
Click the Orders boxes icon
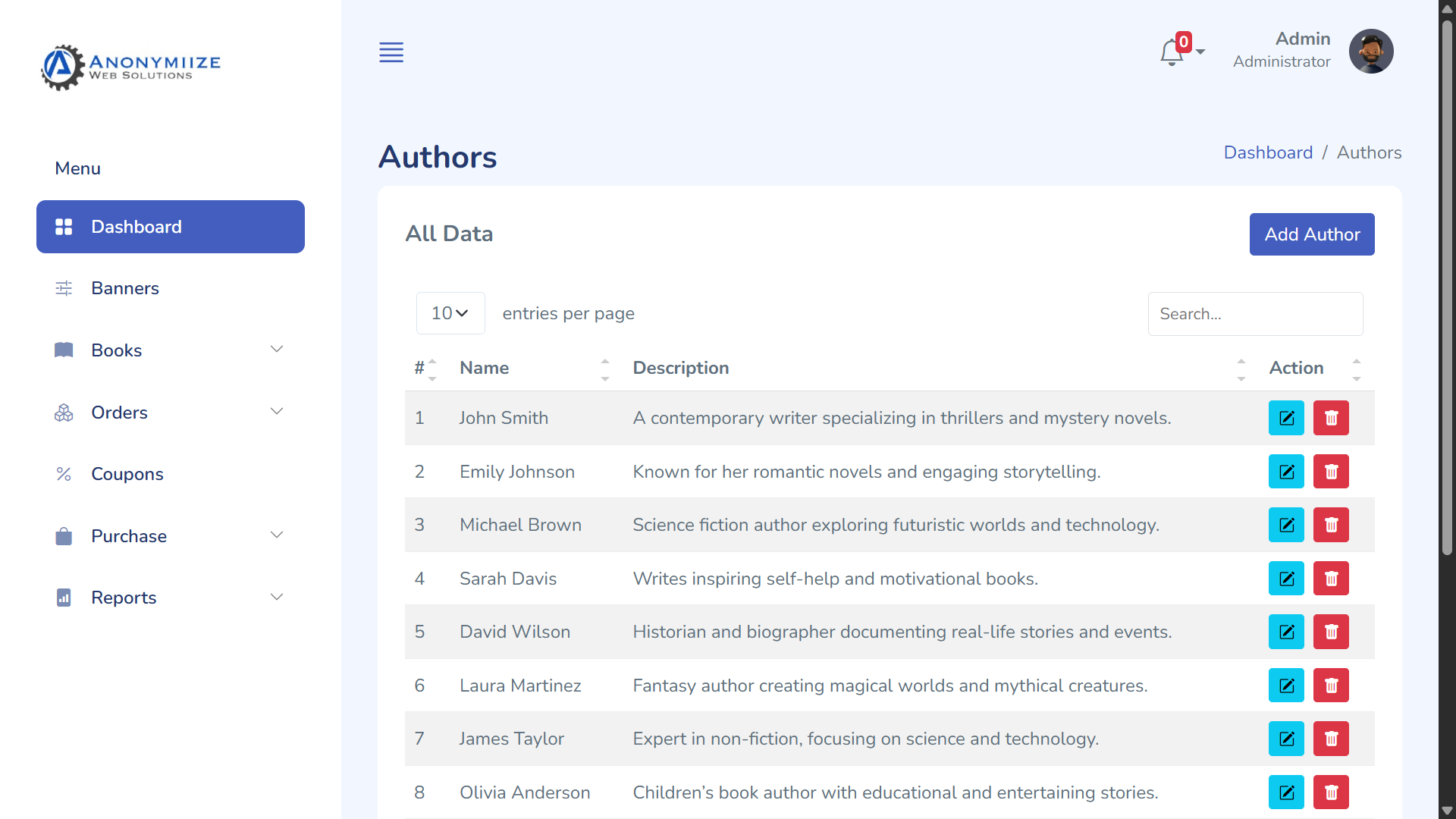point(64,413)
